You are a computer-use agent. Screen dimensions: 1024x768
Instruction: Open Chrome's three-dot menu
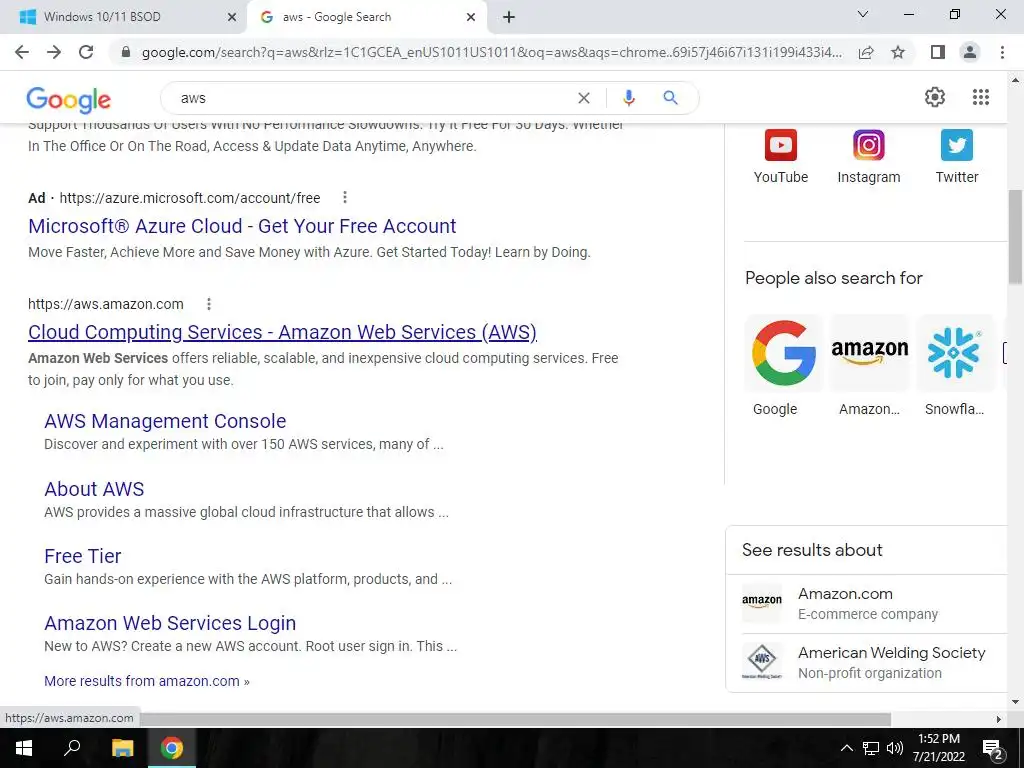click(1002, 52)
